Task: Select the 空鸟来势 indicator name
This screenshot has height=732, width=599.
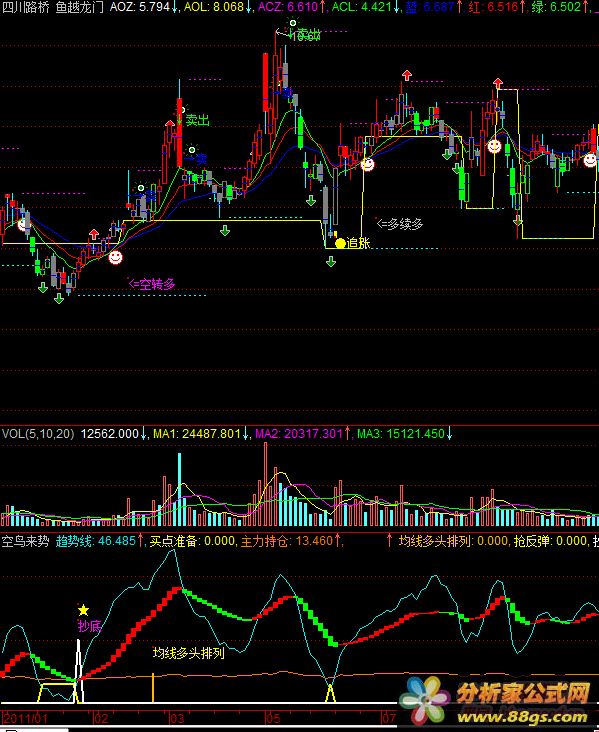Action: [x=26, y=541]
